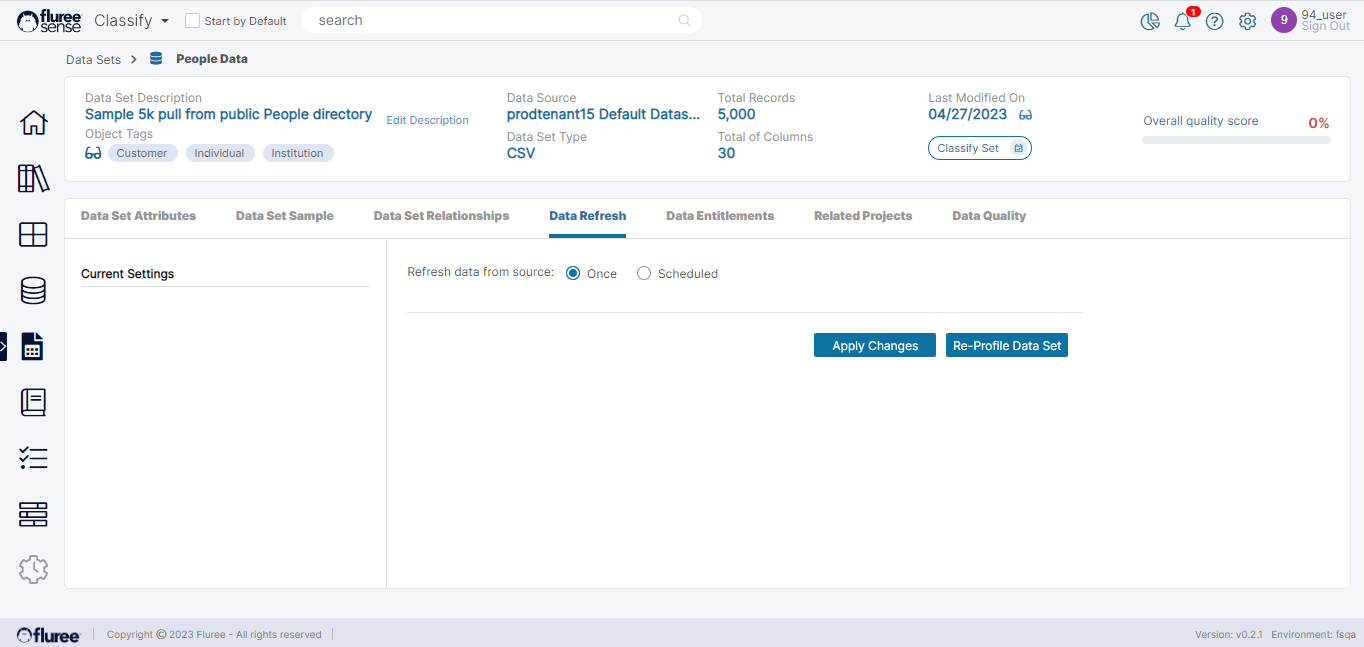
Task: Open the Home icon in sidebar
Action: tap(33, 123)
